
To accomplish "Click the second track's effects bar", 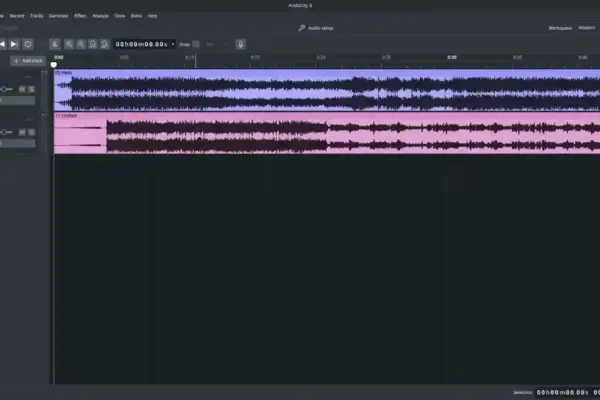I will pyautogui.click(x=18, y=144).
